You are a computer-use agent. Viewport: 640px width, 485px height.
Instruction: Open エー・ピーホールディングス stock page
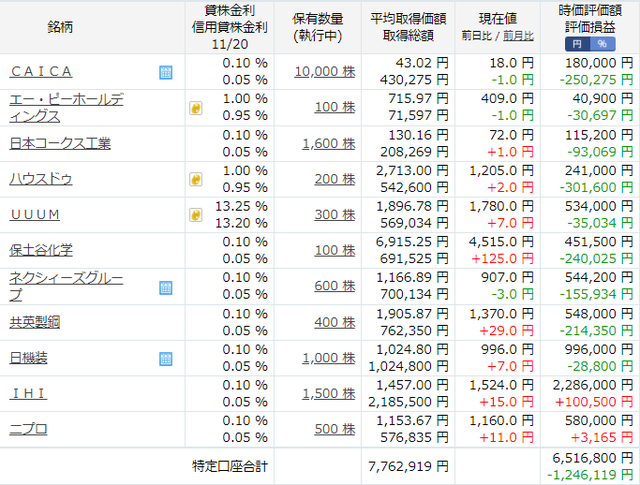point(66,108)
